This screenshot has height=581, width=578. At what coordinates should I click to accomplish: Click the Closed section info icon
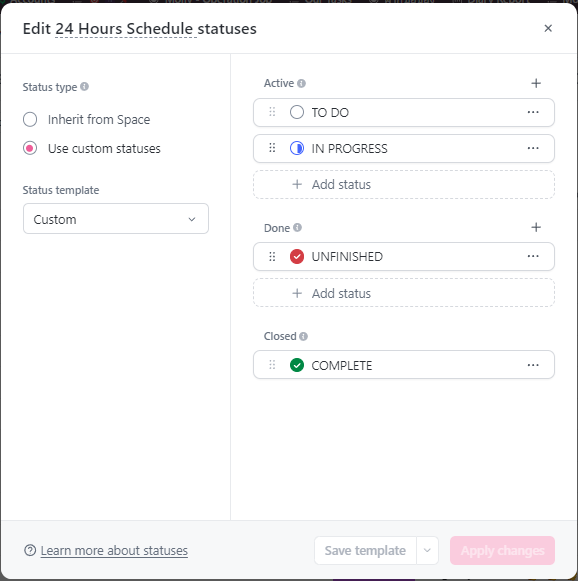pyautogui.click(x=303, y=336)
